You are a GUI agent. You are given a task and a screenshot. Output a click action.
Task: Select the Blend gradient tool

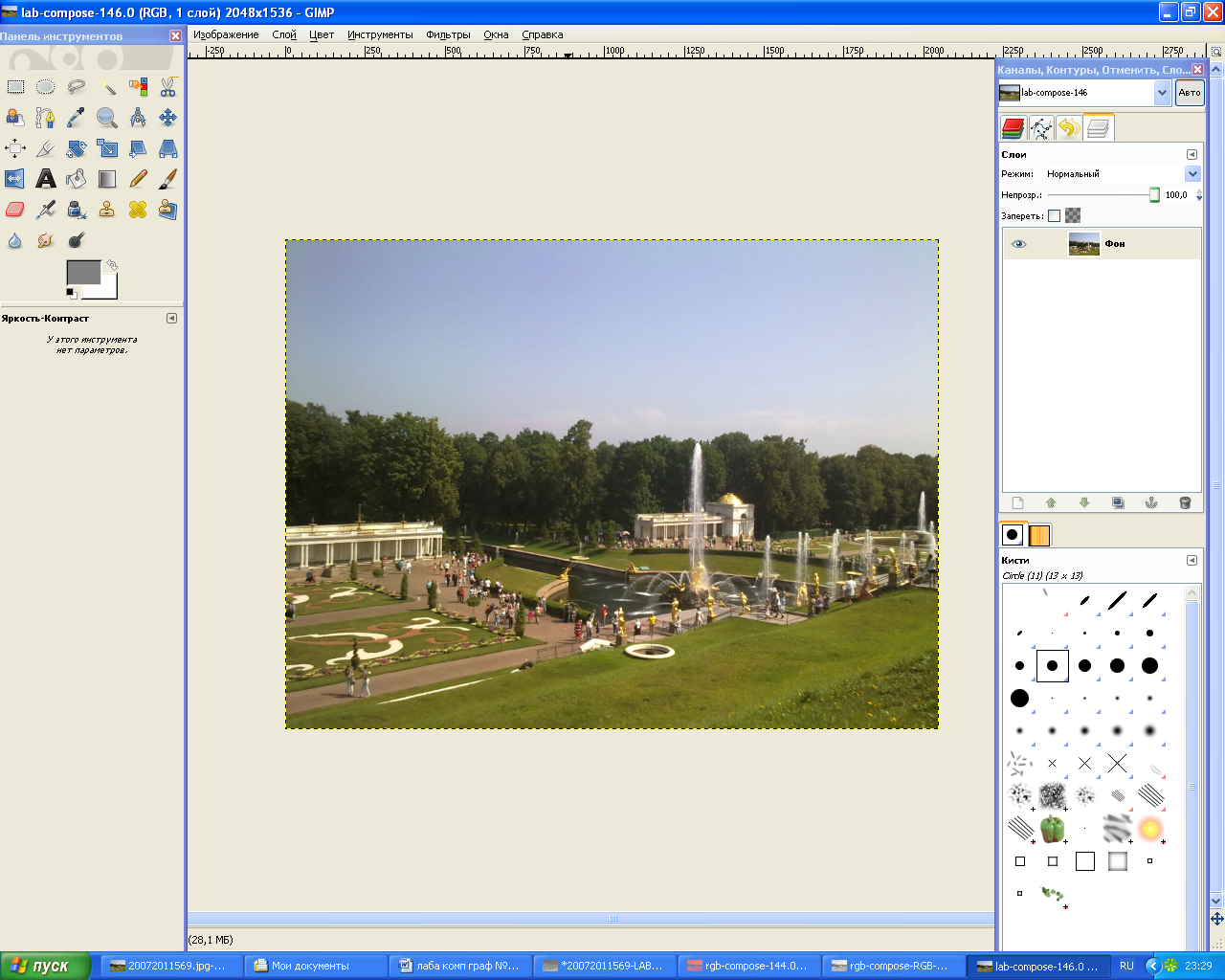107,179
